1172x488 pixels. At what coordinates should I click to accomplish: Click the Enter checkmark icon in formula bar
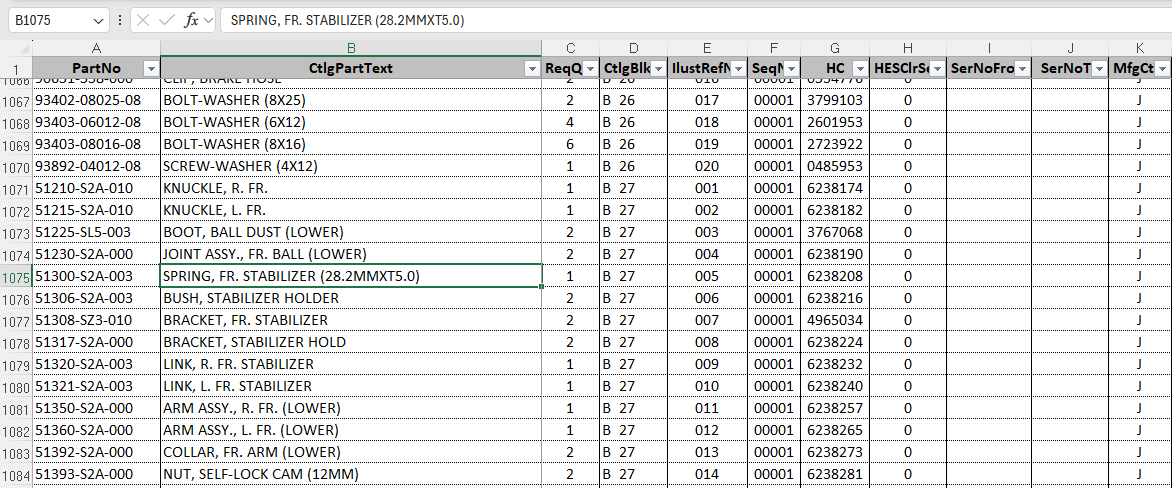pos(167,20)
